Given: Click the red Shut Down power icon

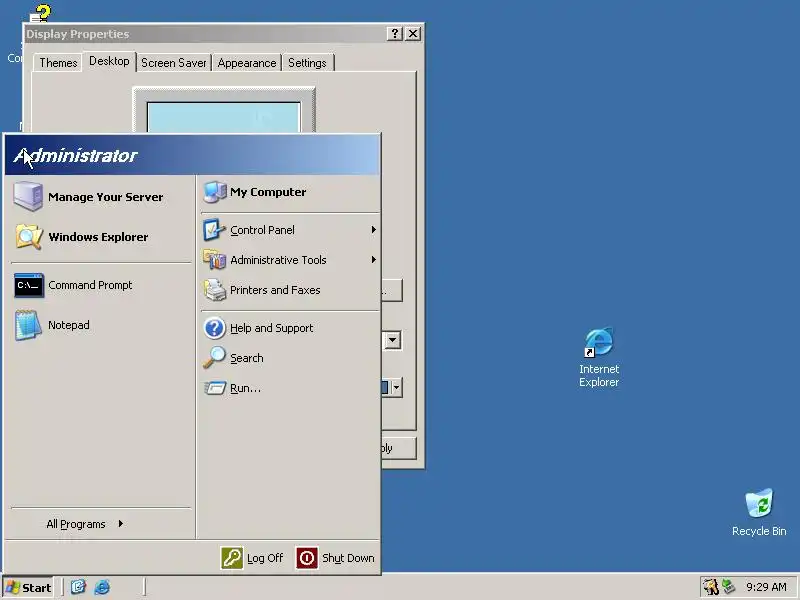Looking at the screenshot, I should pyautogui.click(x=307, y=558).
